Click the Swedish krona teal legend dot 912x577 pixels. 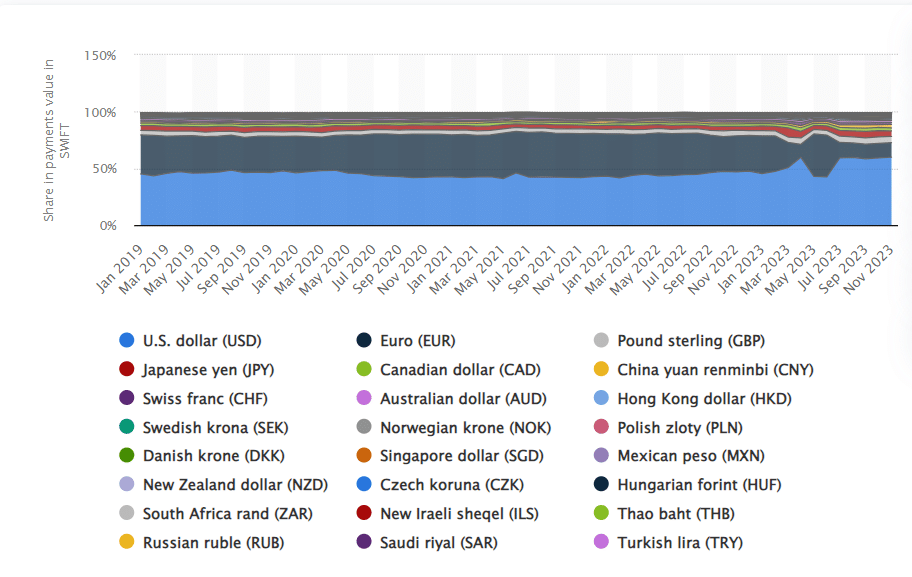tap(127, 428)
